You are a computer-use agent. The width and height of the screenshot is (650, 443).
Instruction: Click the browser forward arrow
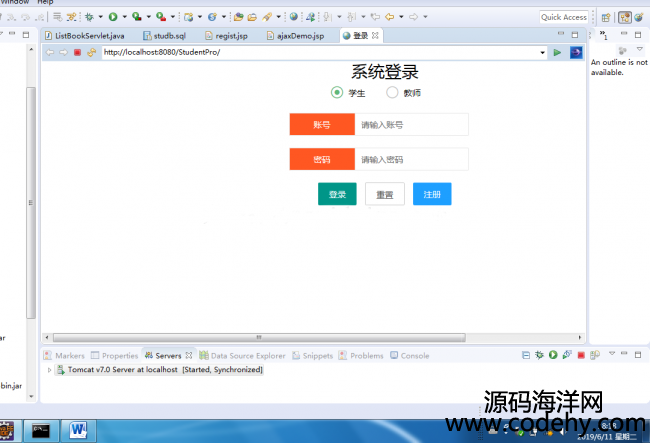(63, 52)
